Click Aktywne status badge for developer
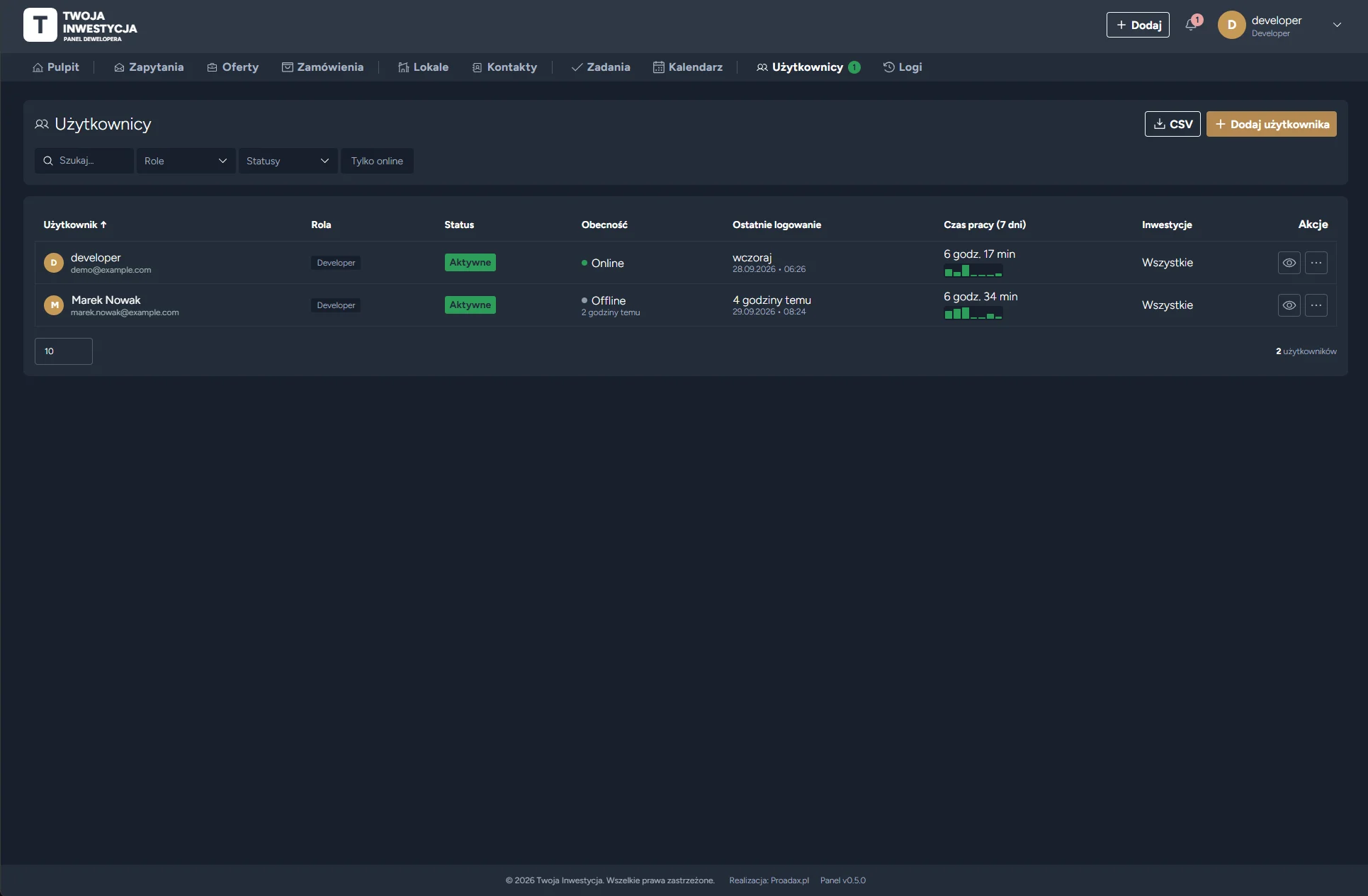 pyautogui.click(x=470, y=263)
